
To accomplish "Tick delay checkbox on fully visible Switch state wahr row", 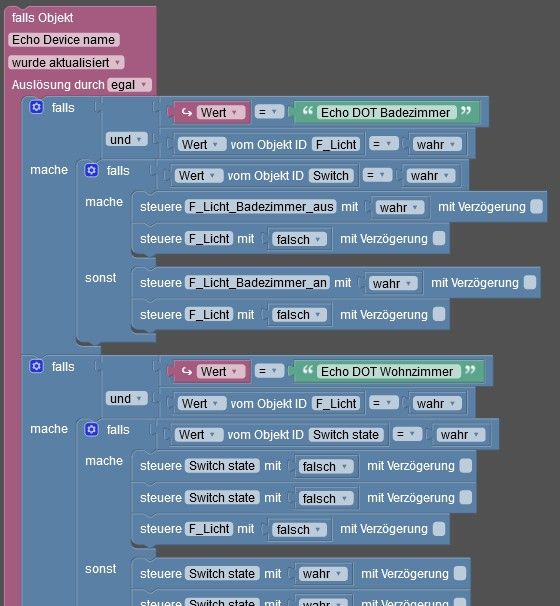I will coord(460,574).
